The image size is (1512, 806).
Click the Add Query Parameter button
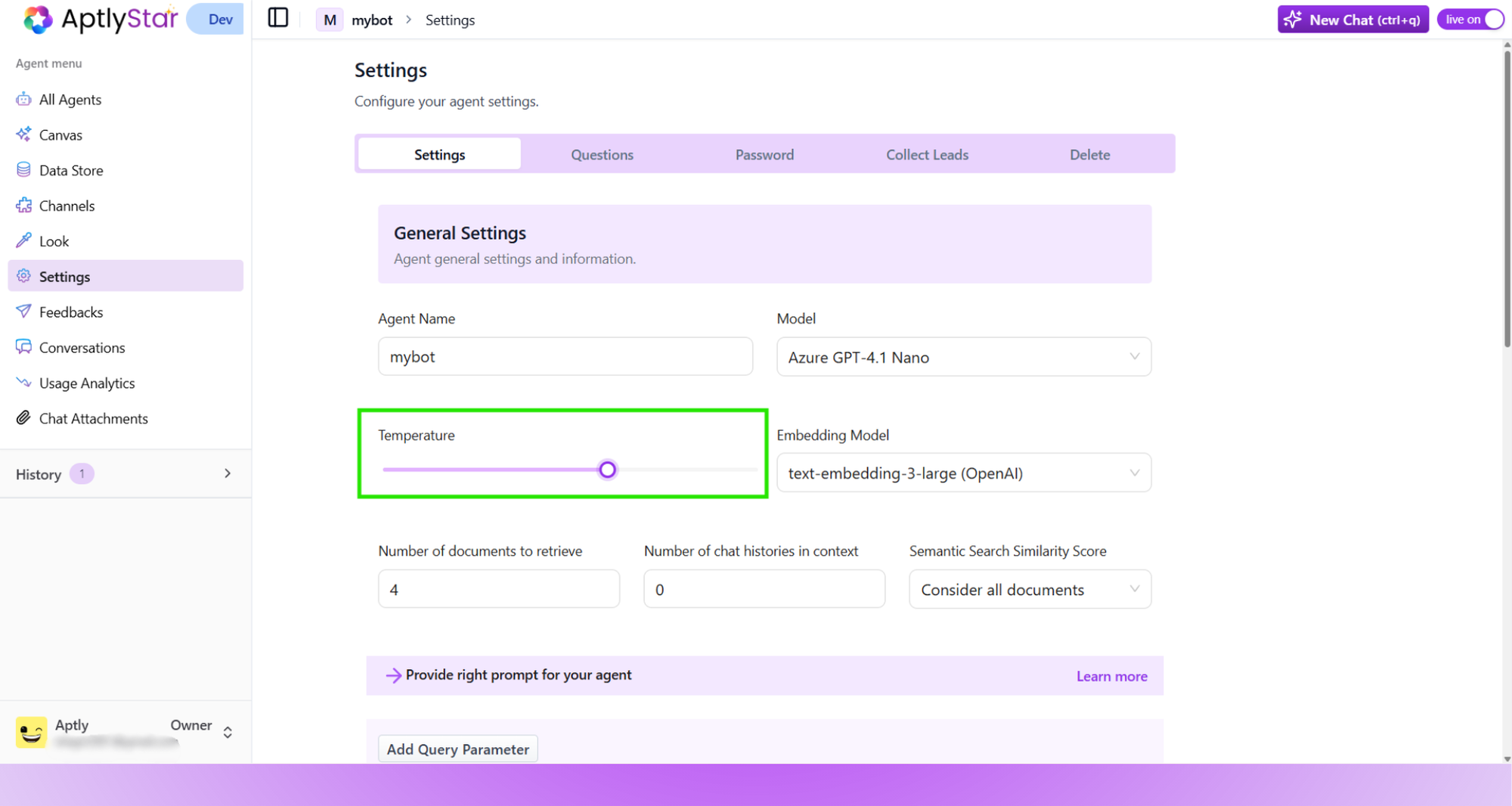pos(458,749)
